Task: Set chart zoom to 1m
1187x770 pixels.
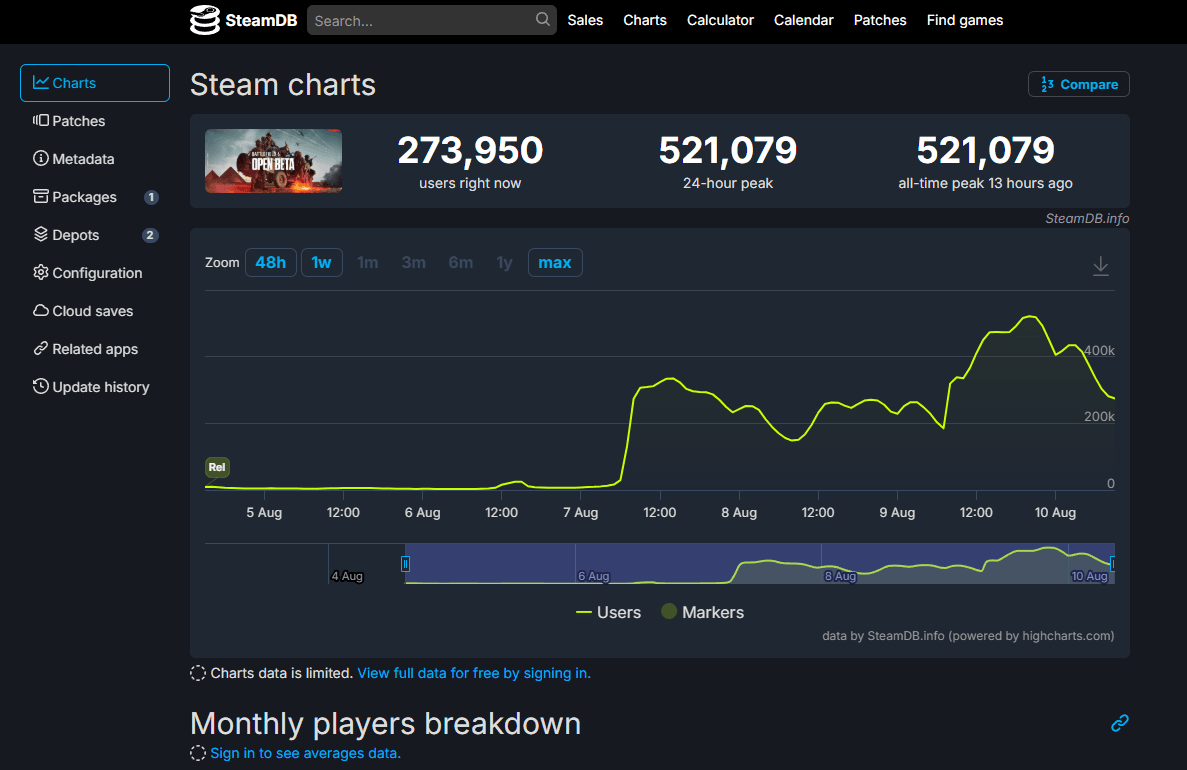Action: click(368, 263)
